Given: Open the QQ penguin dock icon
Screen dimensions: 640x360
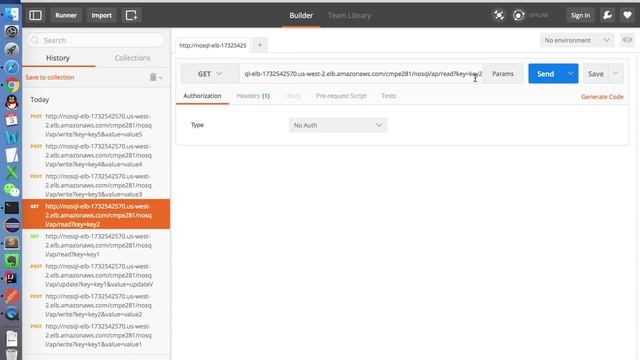Looking at the screenshot, I should pyautogui.click(x=12, y=102).
